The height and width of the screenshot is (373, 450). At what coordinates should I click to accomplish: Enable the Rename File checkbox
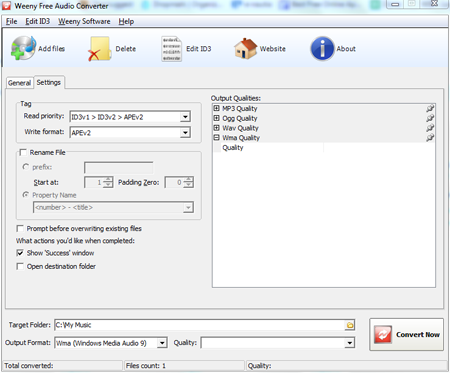pos(23,153)
